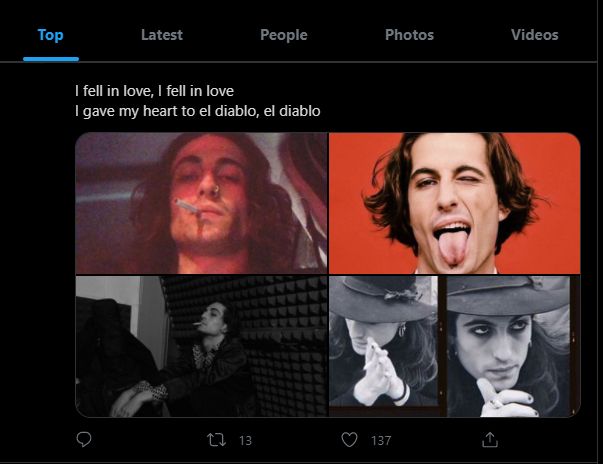603x464 pixels.
Task: Open the People tab
Action: (283, 35)
